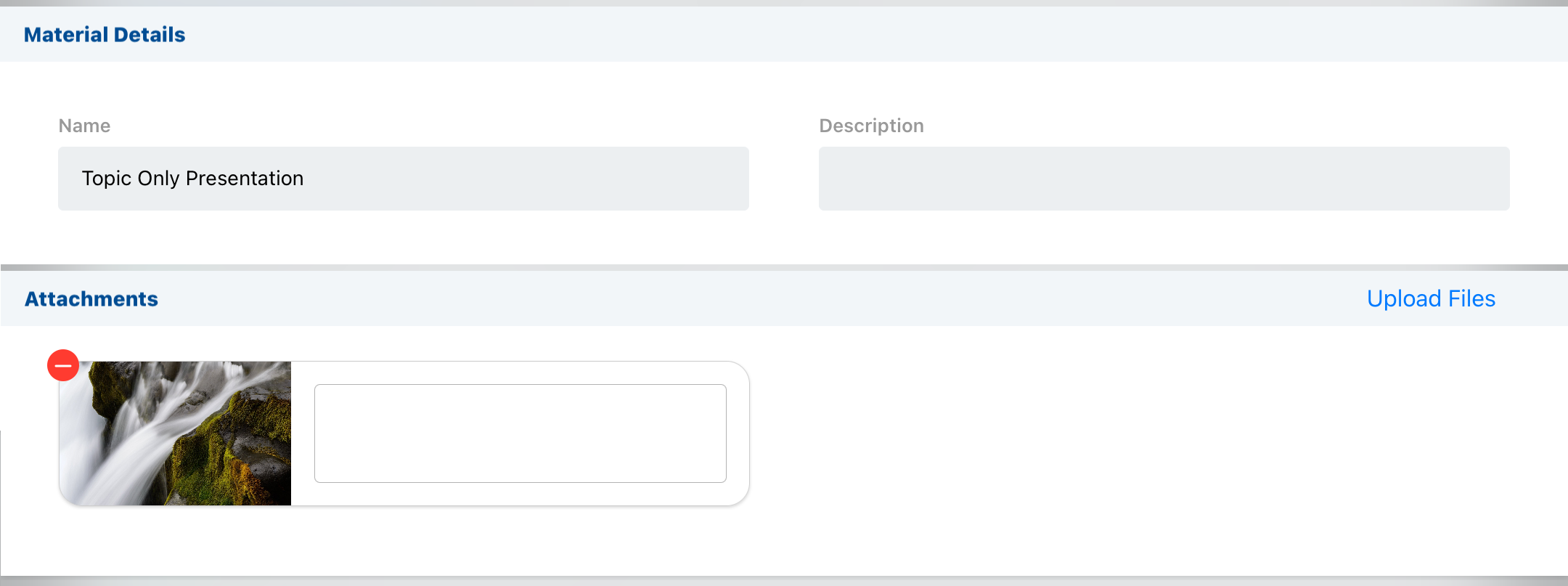
Task: Click the Description field label
Action: coord(871,126)
